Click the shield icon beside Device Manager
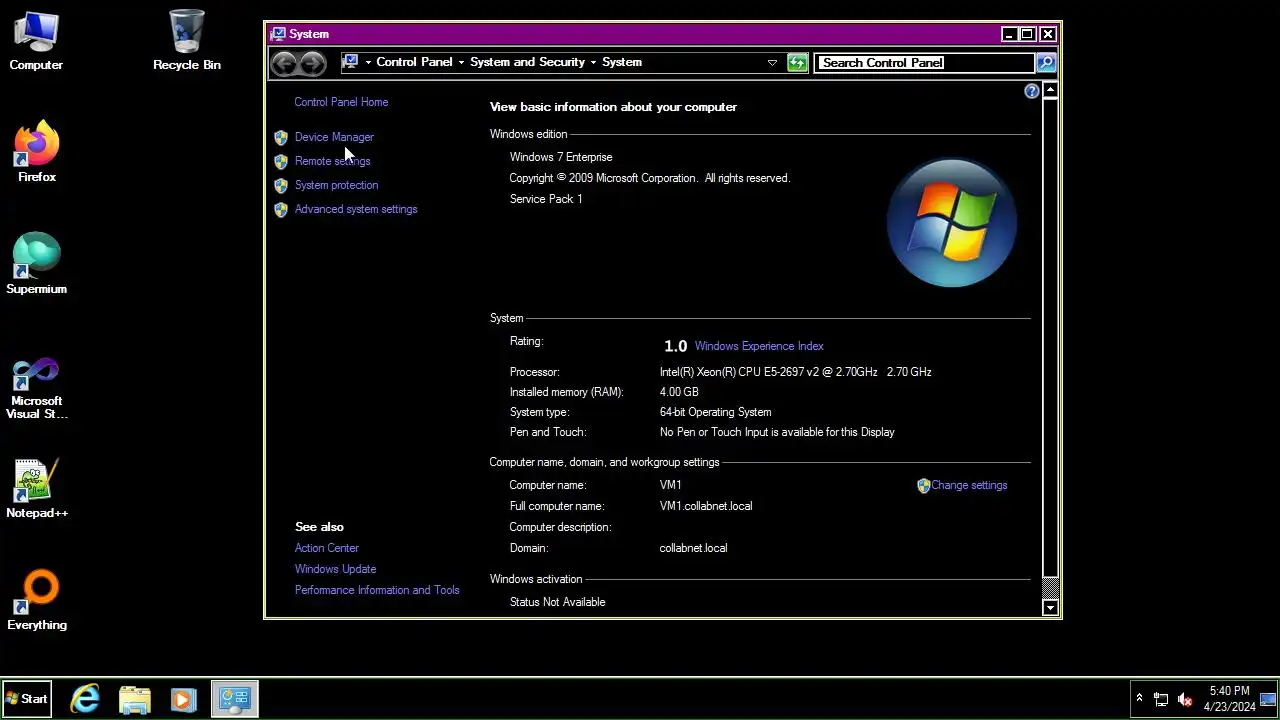This screenshot has height=720, width=1280. 281,137
